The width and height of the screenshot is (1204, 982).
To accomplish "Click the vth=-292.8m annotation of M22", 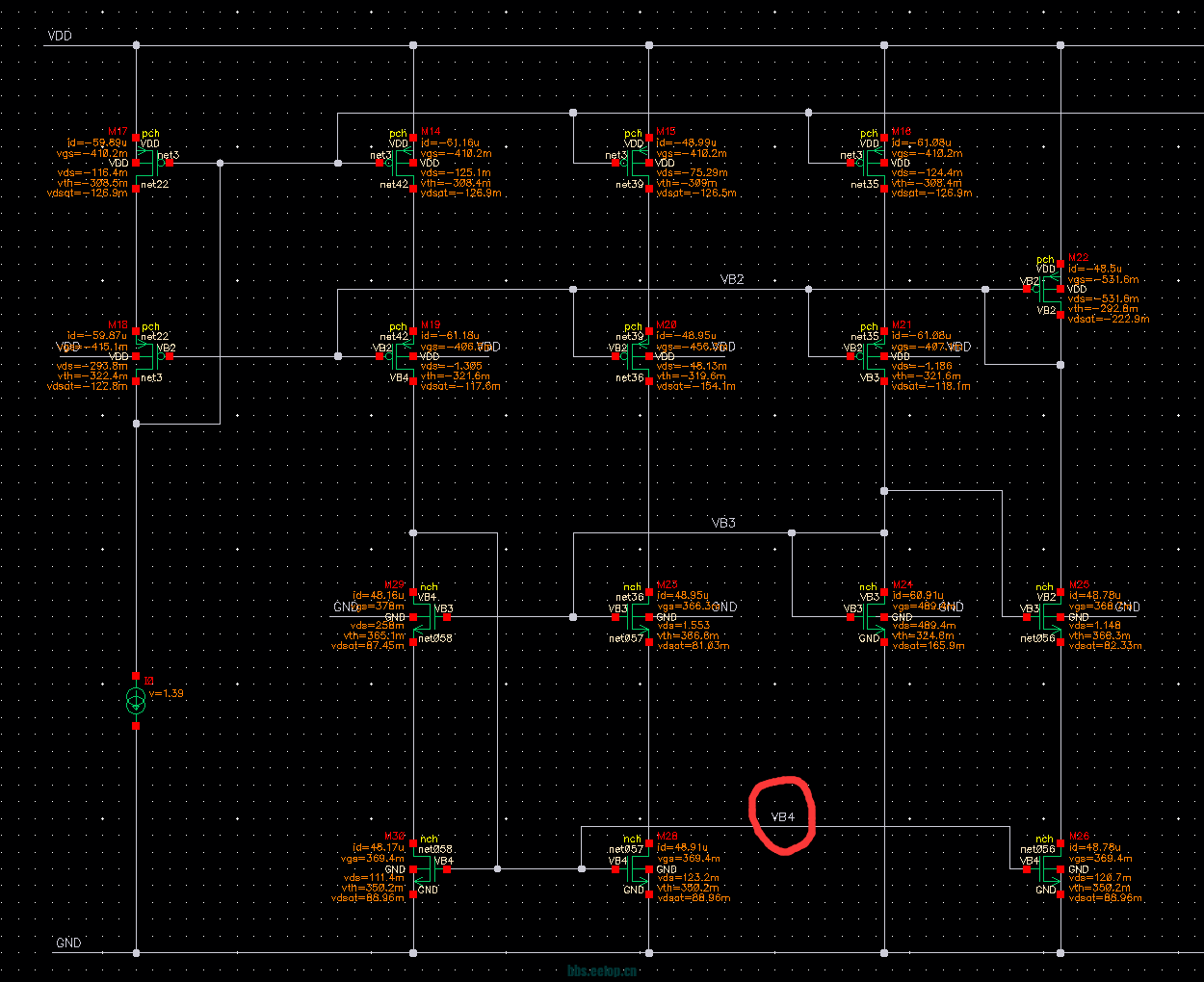I will coord(1103,309).
